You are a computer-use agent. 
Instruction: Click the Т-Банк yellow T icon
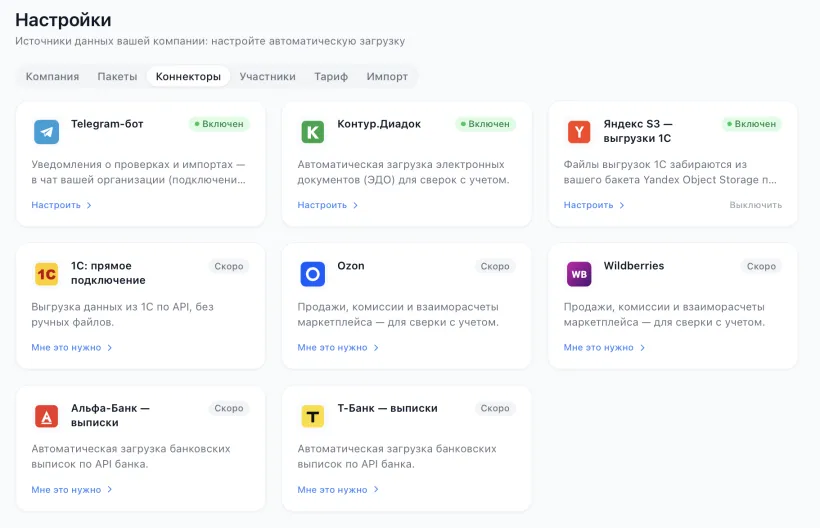coord(312,416)
